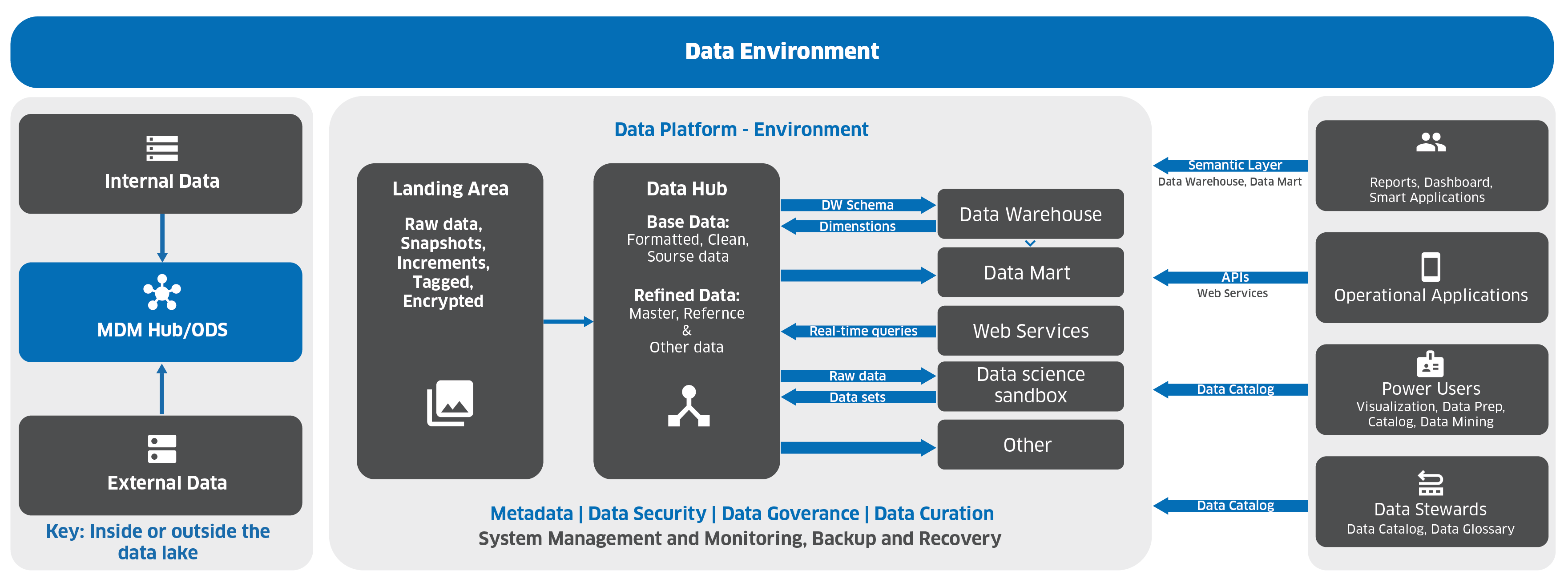Click the Data Stewards list icon
This screenshot has width=1568, height=583.
click(x=1431, y=483)
